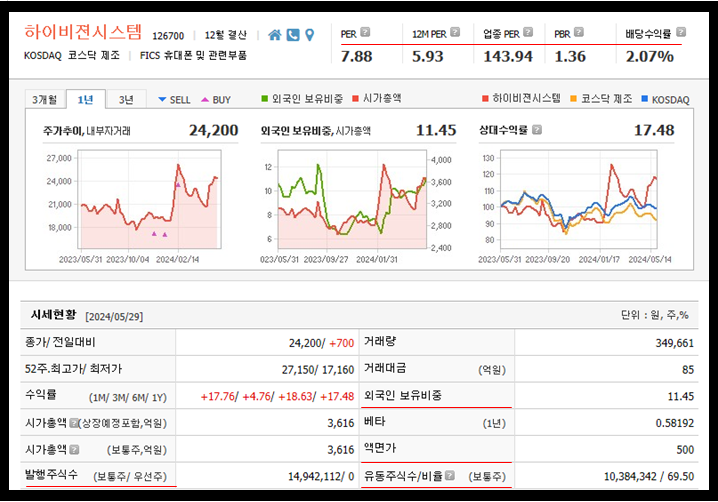This screenshot has width=718, height=502.
Task: Click the 상대수익률 relative return chart
Action: 579,199
